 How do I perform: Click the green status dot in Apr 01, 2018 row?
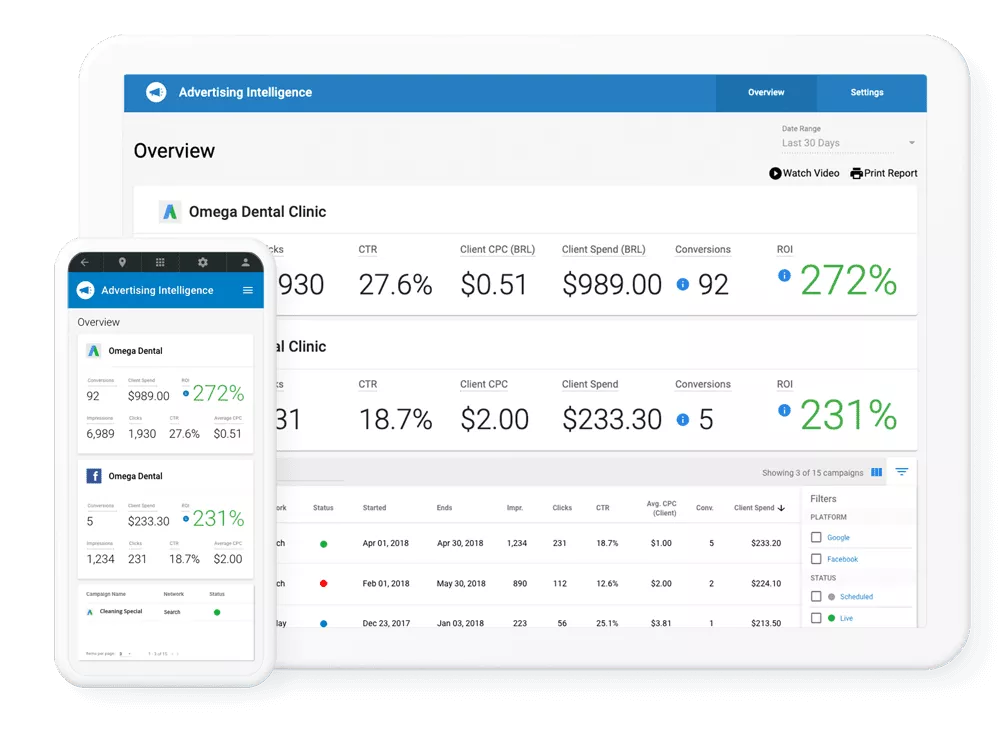tap(323, 544)
